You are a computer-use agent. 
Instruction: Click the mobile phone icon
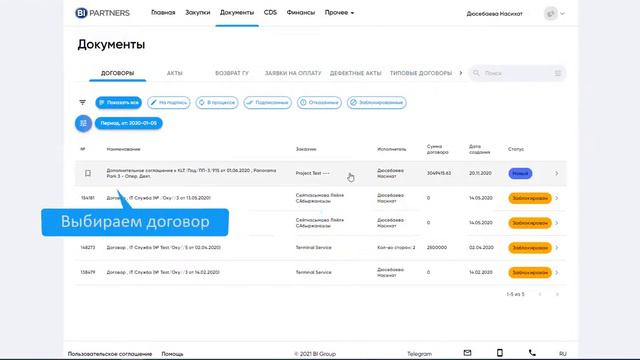[500, 353]
